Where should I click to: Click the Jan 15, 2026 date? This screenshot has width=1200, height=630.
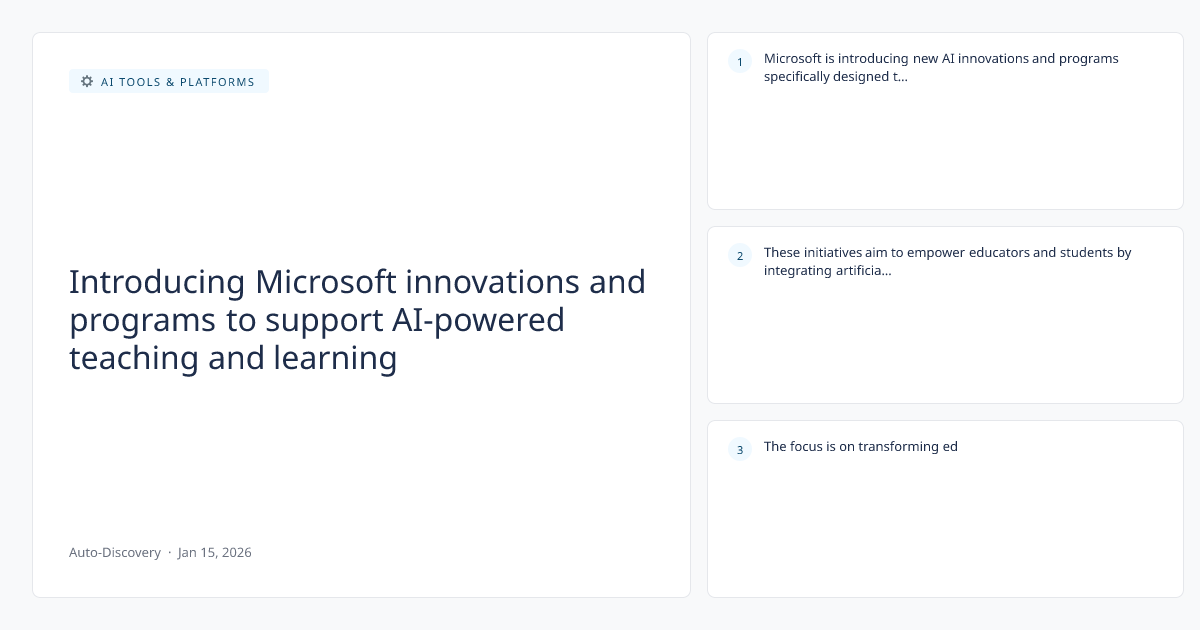215,552
